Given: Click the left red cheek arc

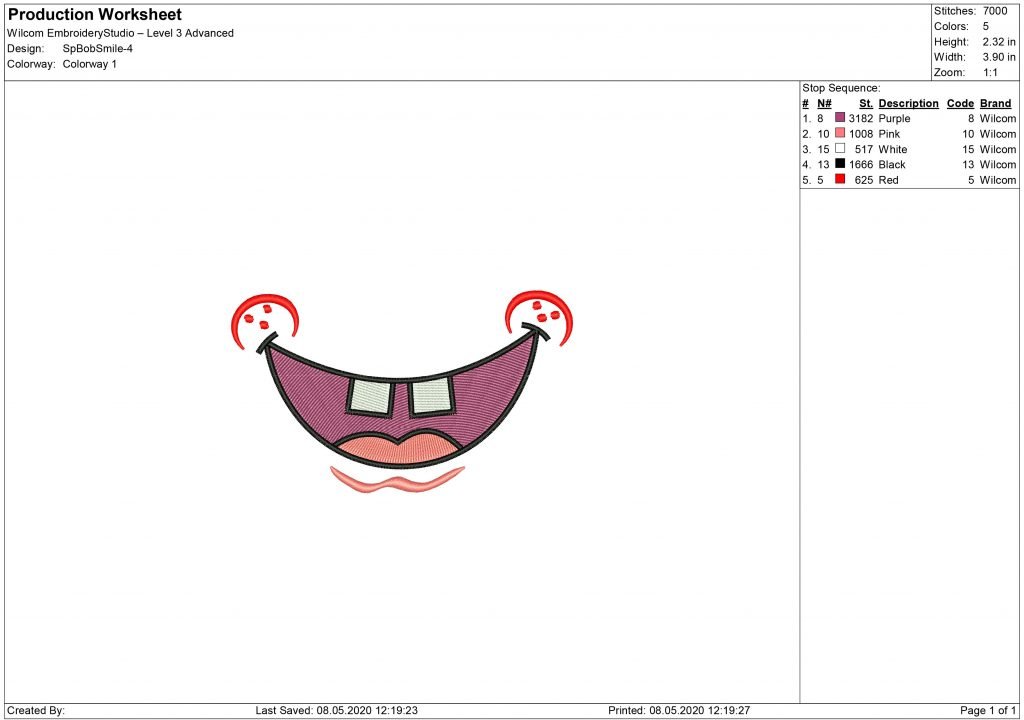Looking at the screenshot, I should [264, 320].
